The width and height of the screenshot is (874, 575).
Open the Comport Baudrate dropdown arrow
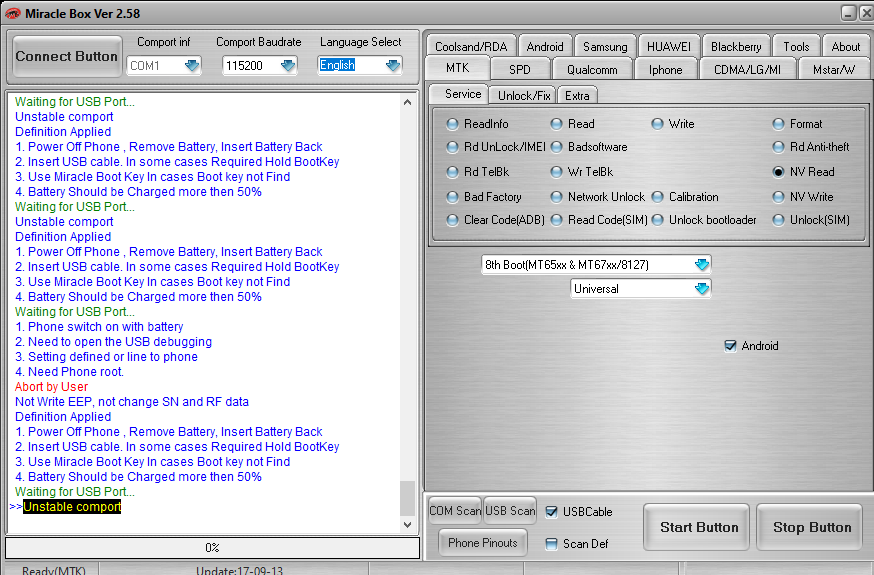288,66
